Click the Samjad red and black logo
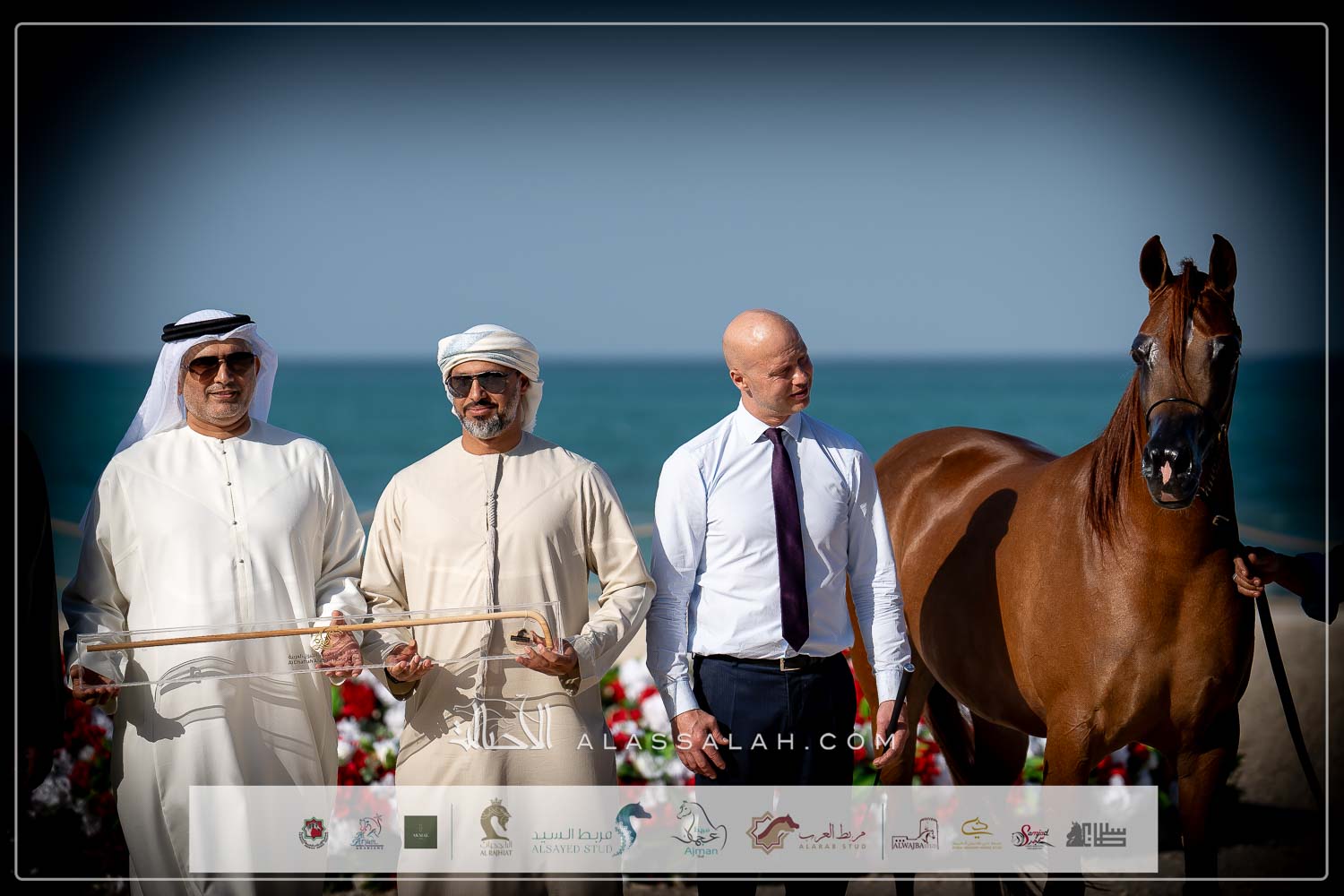The height and width of the screenshot is (896, 1344). pyautogui.click(x=1032, y=835)
